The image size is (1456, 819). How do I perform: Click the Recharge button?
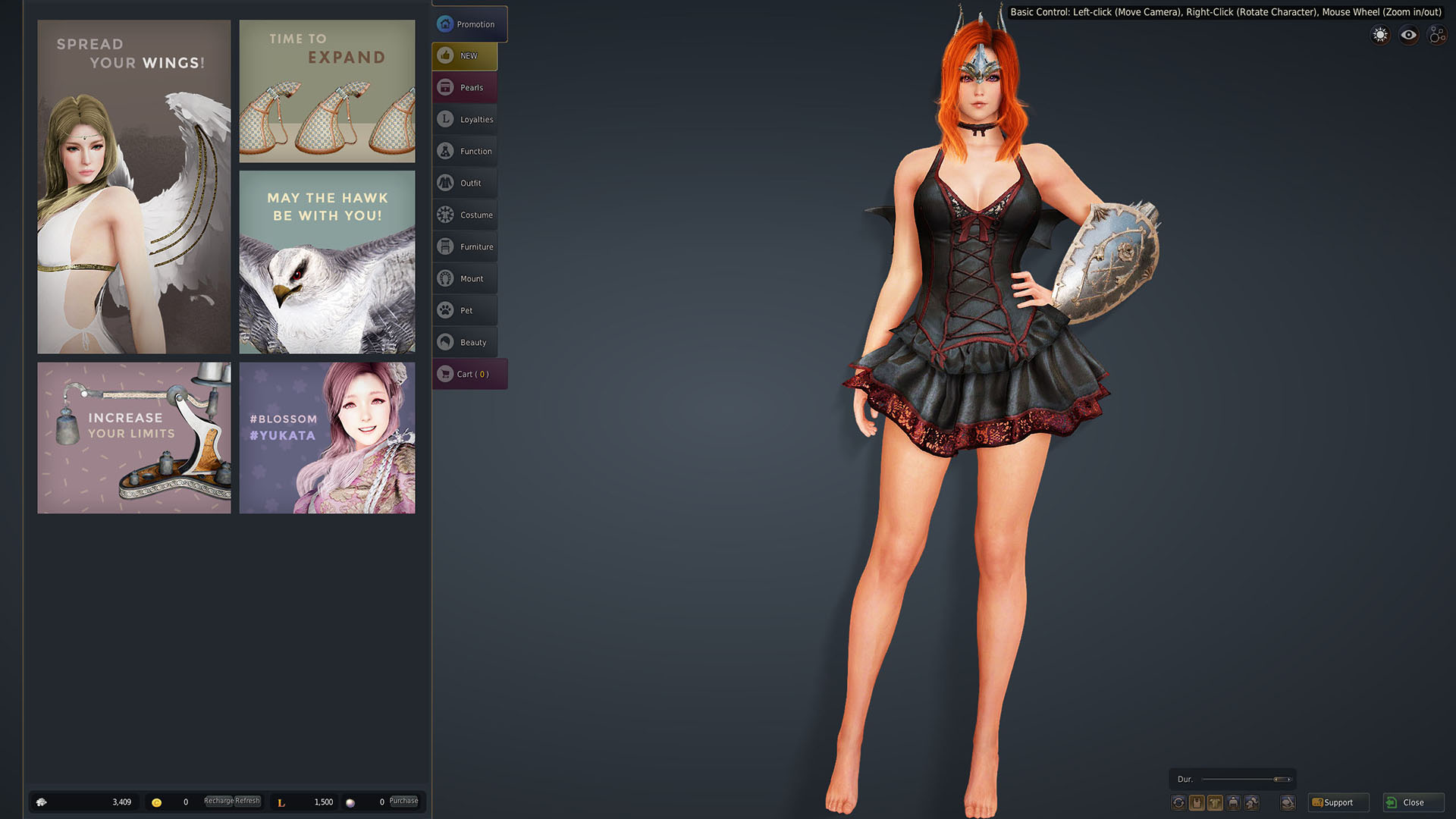click(x=218, y=801)
